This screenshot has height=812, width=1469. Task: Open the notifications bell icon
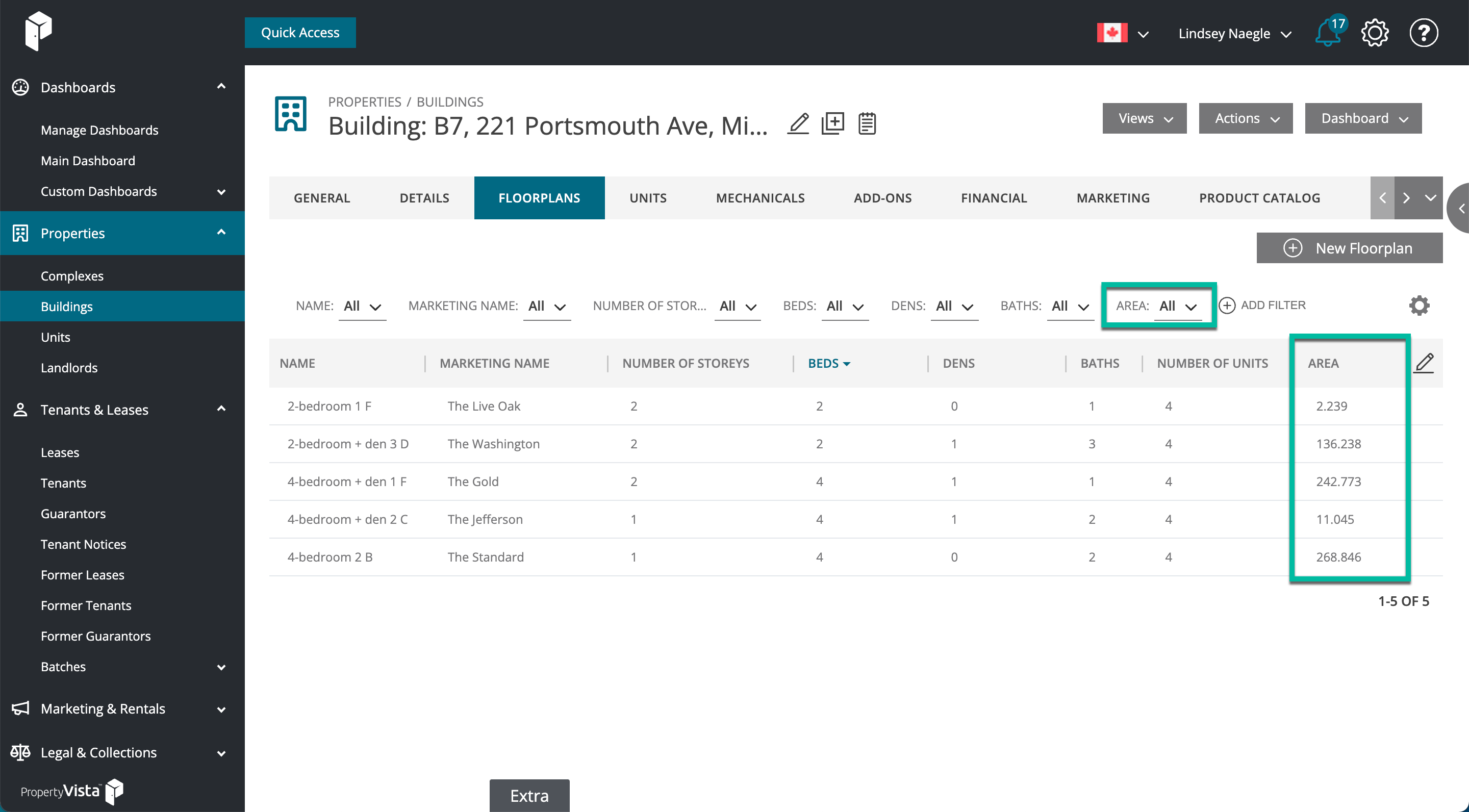click(x=1327, y=33)
